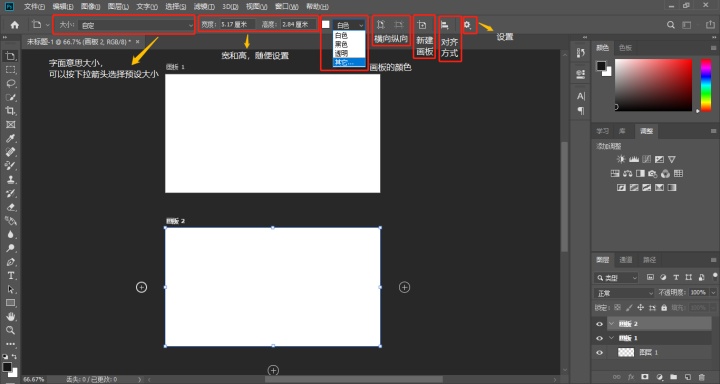Click the search magnifier icon at top right
Image resolution: width=720 pixels, height=384 pixels.
click(x=671, y=25)
